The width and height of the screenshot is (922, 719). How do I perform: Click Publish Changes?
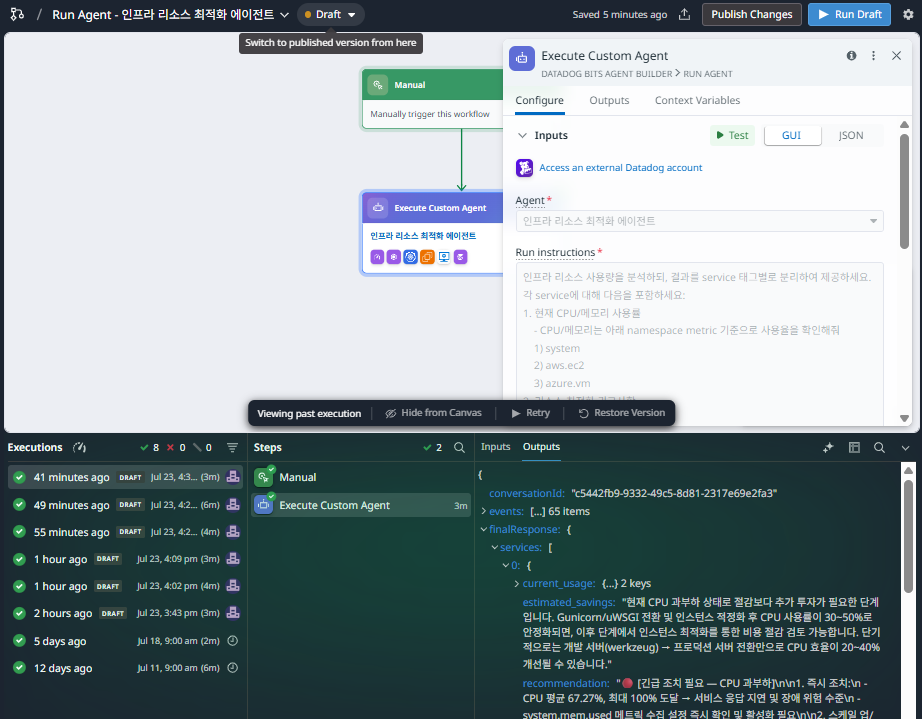coord(751,14)
